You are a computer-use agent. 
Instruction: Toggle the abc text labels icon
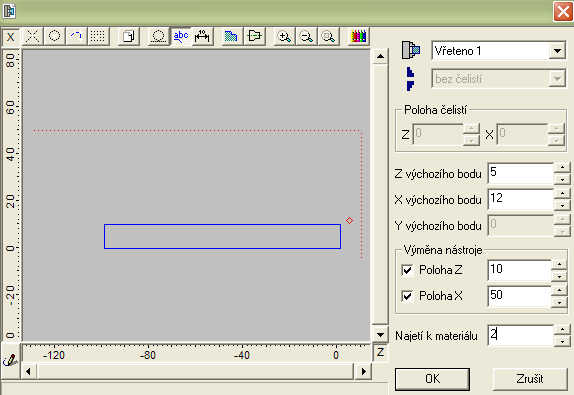(180, 36)
